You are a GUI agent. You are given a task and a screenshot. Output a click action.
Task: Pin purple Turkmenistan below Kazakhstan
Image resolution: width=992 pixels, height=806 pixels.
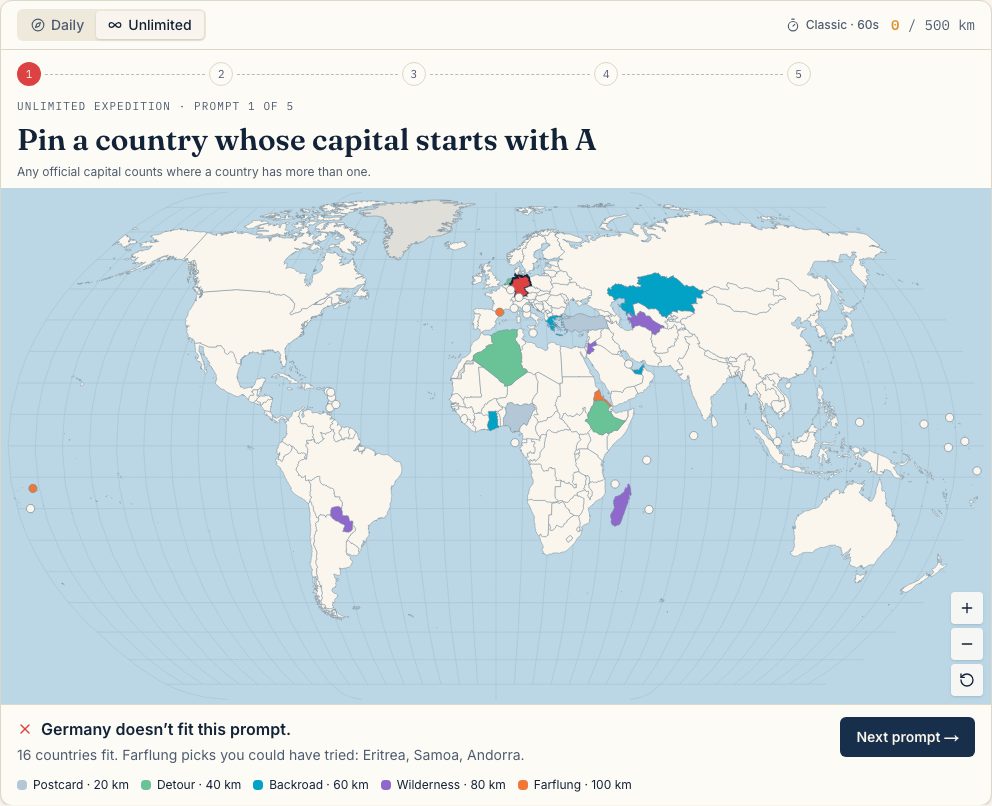[645, 323]
